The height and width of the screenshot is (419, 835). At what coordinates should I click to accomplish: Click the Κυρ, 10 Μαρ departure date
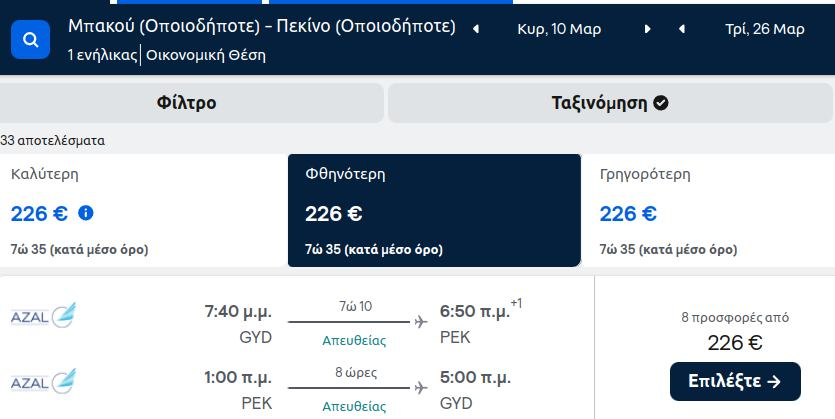pyautogui.click(x=559, y=29)
